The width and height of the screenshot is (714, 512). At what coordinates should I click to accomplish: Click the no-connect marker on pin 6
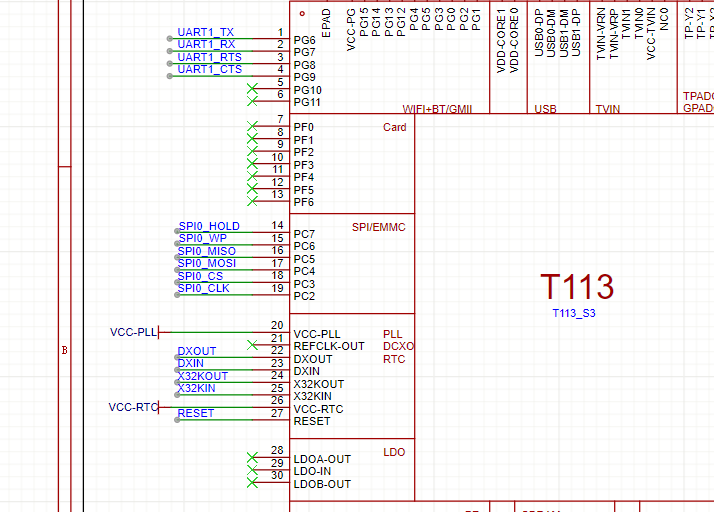pos(252,101)
